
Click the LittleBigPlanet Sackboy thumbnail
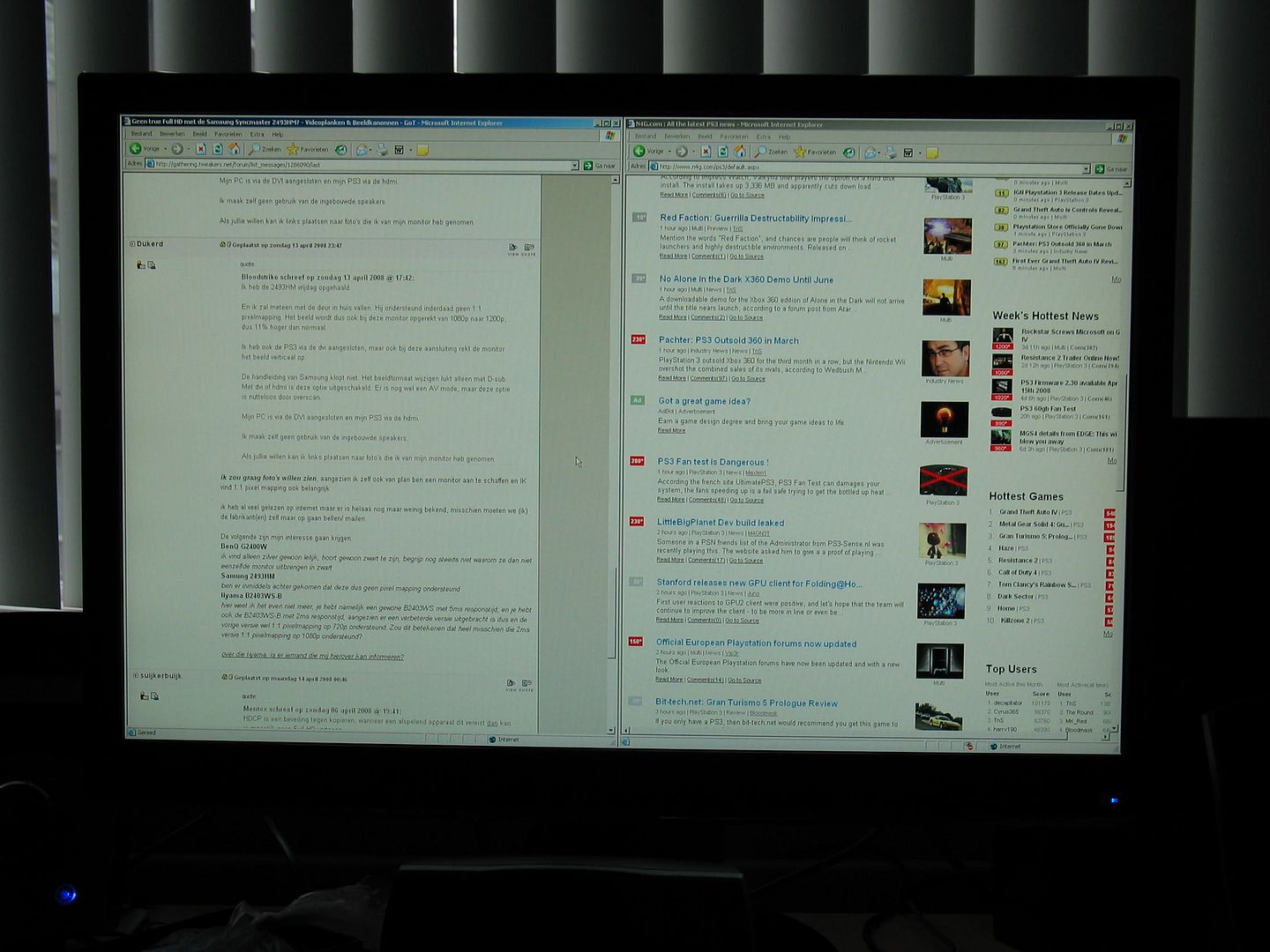pos(942,539)
